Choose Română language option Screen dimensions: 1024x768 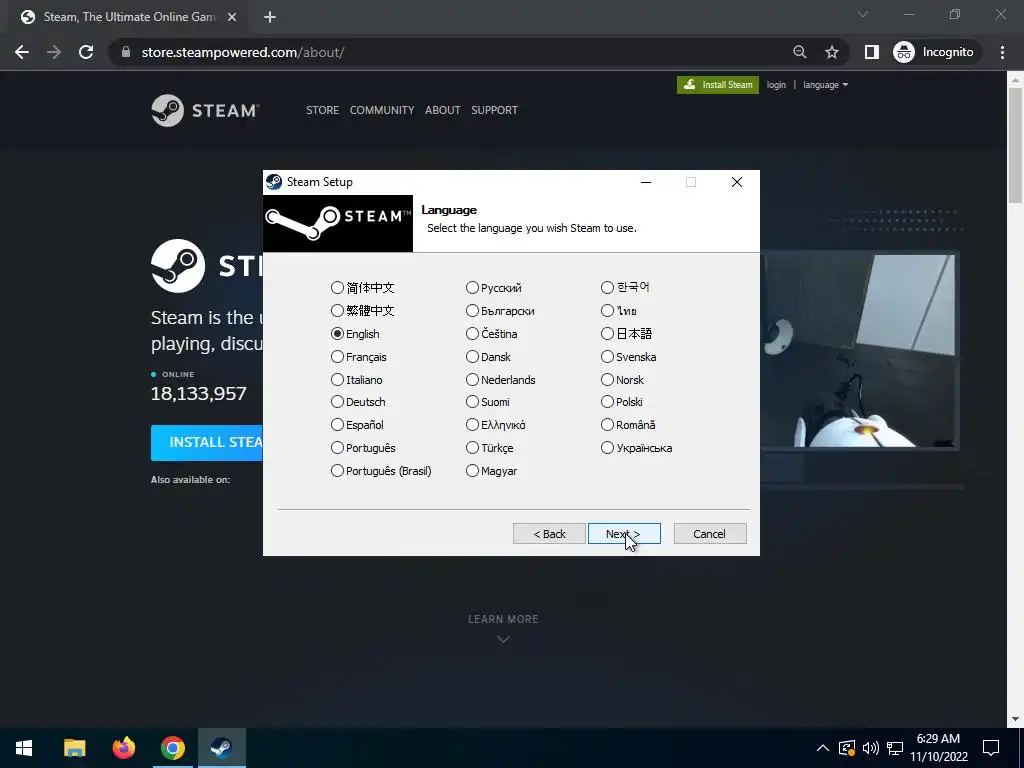click(607, 424)
